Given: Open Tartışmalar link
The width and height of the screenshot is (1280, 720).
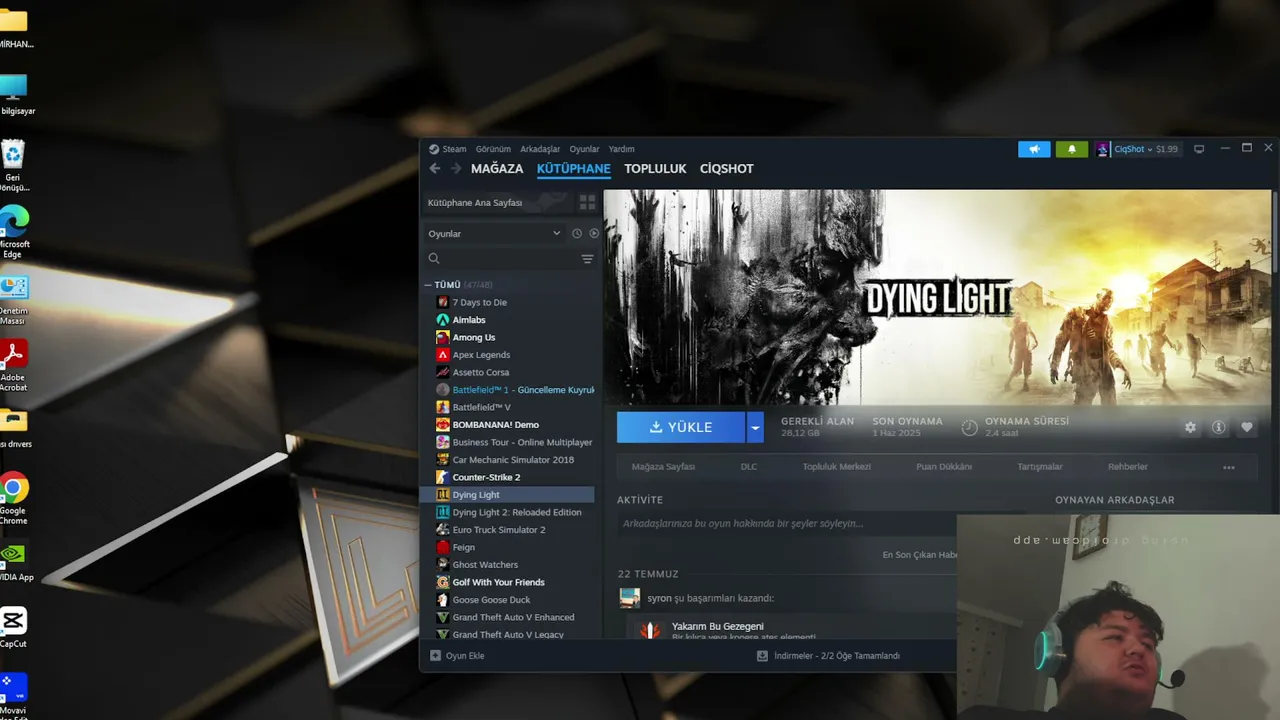Looking at the screenshot, I should [x=1040, y=467].
